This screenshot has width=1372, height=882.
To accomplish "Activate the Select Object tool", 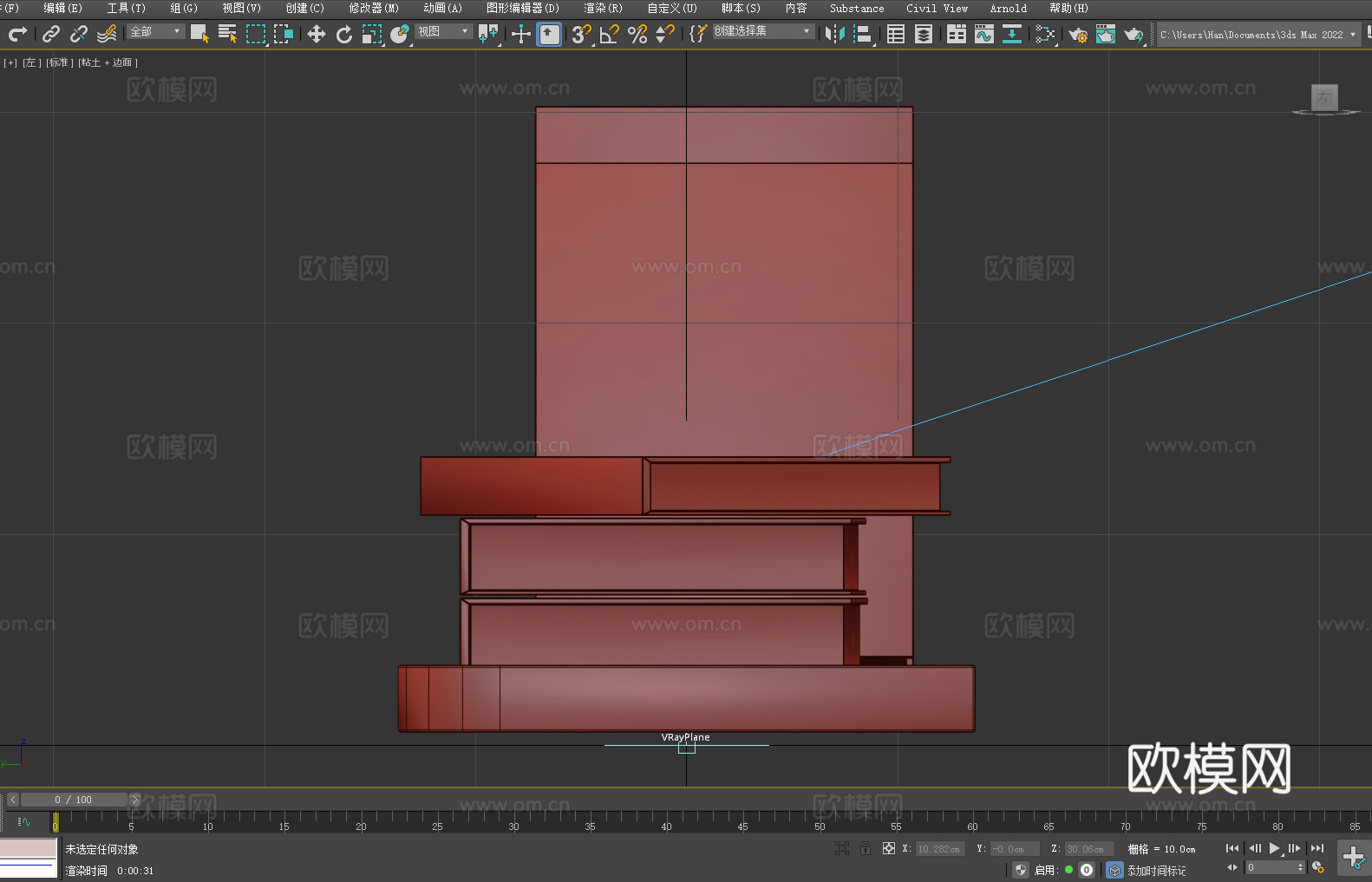I will point(199,34).
